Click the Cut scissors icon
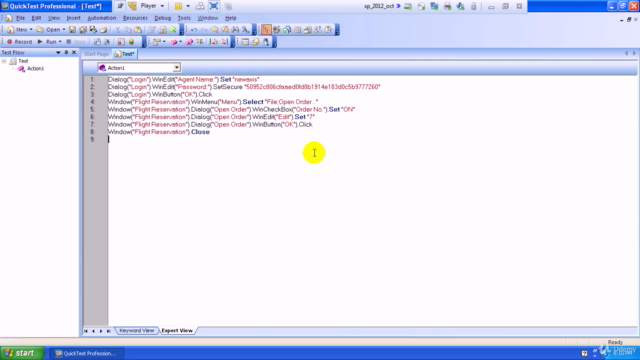 click(118, 29)
